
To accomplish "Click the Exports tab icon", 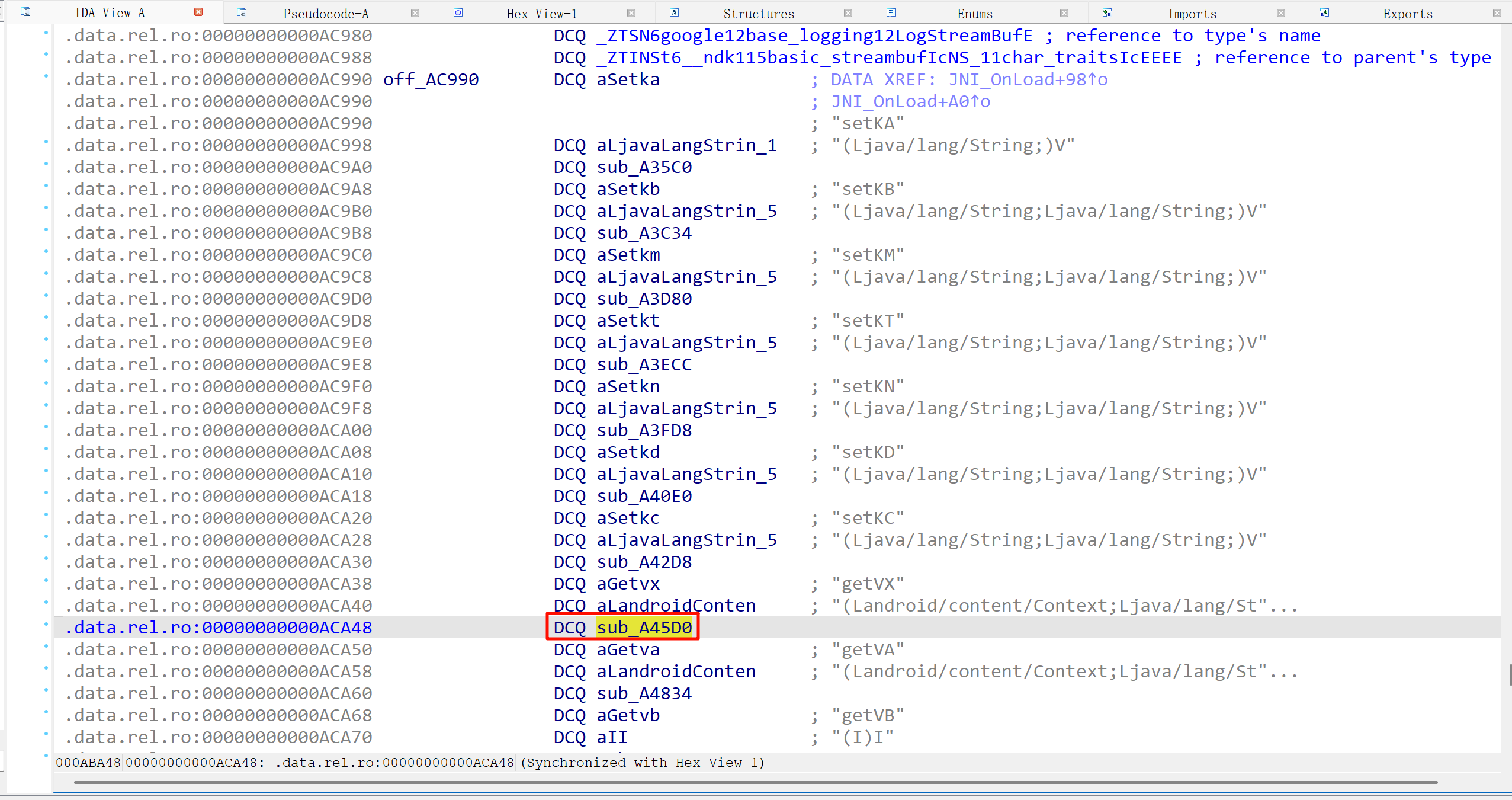I will 1324,12.
